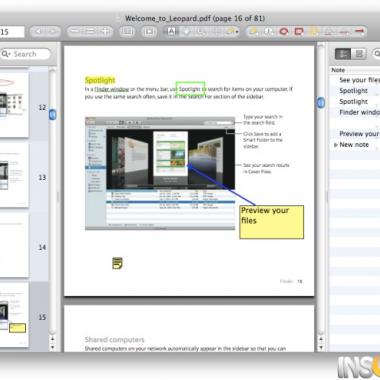This screenshot has height=380, width=380.
Task: Expand the New note disclosure triangle
Action: pos(336,145)
